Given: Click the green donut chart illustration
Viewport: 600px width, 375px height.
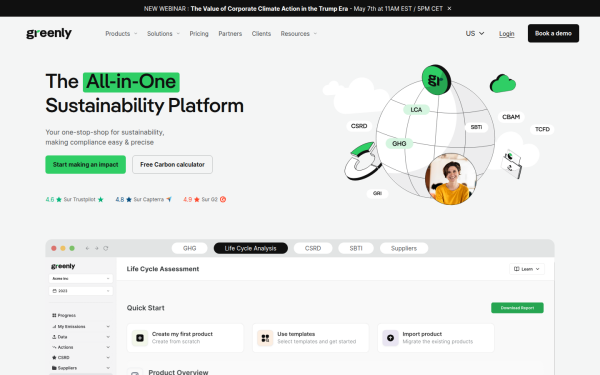Looking at the screenshot, I should point(362,161).
